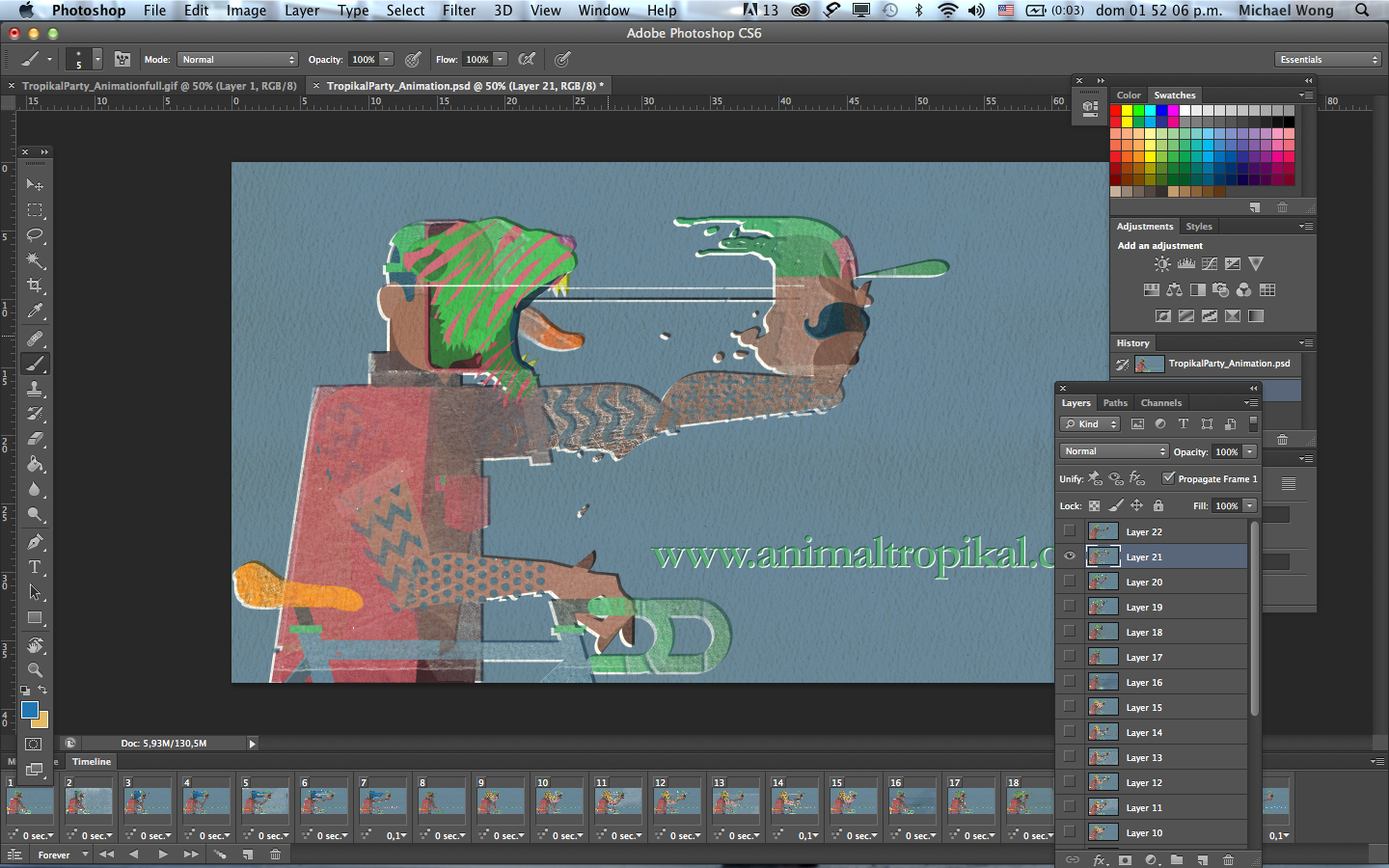This screenshot has height=868, width=1389.
Task: Open the brush Opacity dropdown arrow
Action: click(x=387, y=60)
